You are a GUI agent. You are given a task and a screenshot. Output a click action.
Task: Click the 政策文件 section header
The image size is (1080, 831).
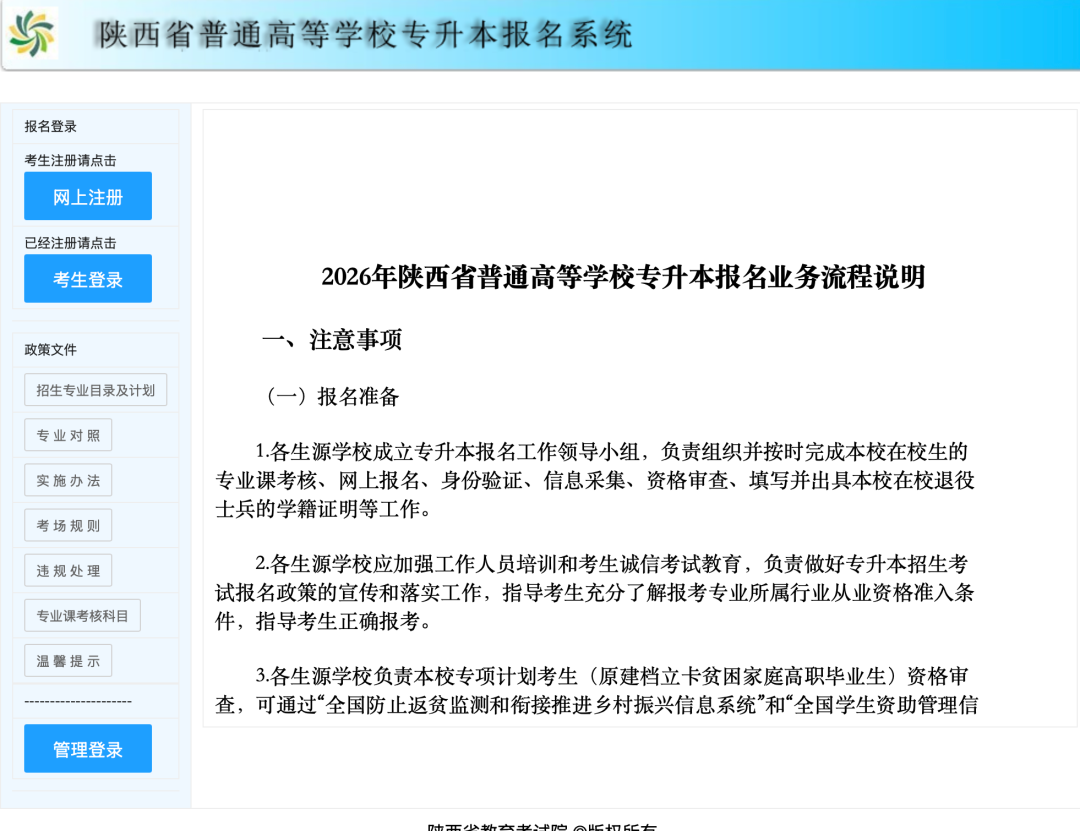pyautogui.click(x=51, y=349)
